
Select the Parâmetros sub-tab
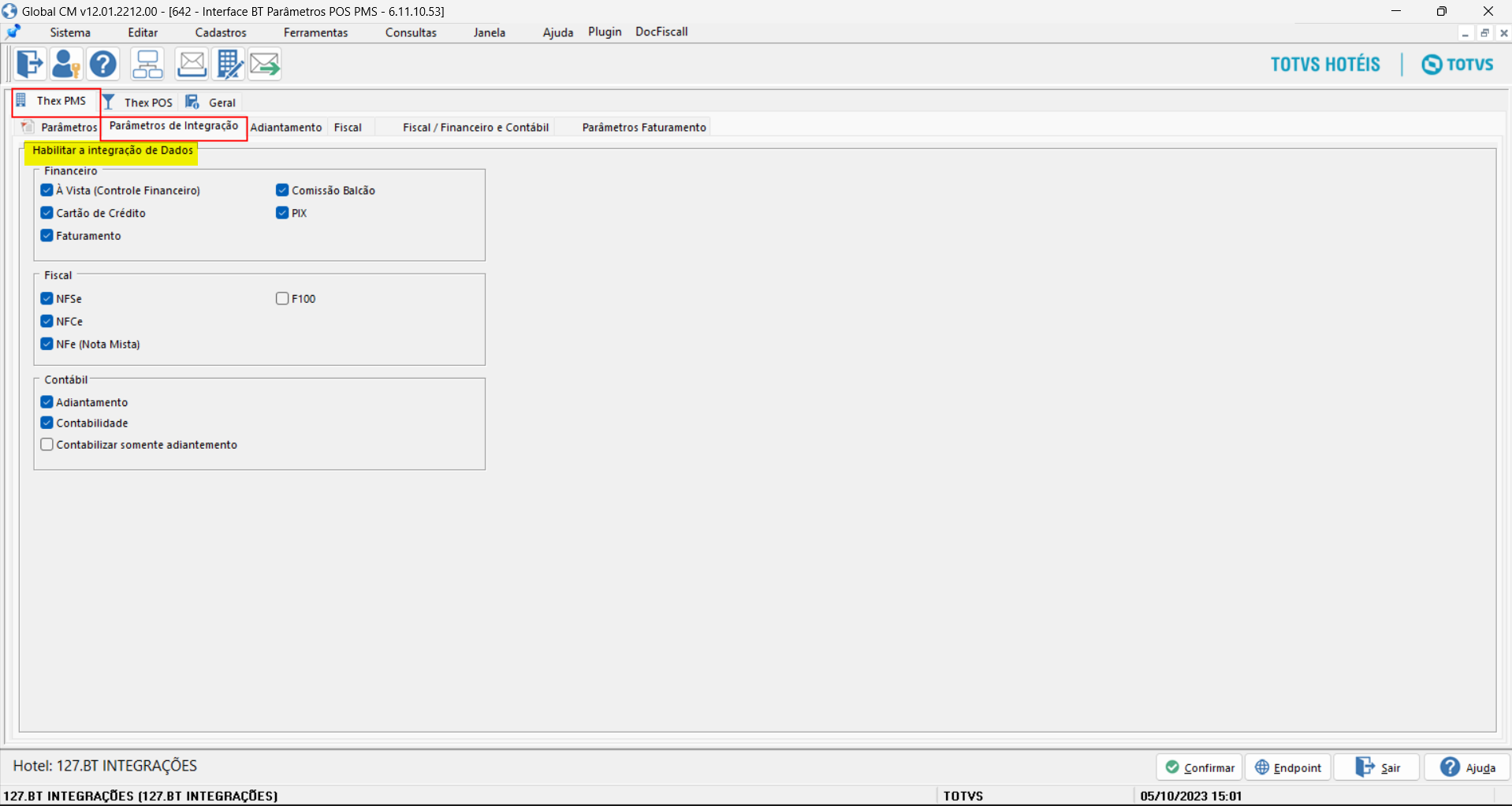(60, 127)
